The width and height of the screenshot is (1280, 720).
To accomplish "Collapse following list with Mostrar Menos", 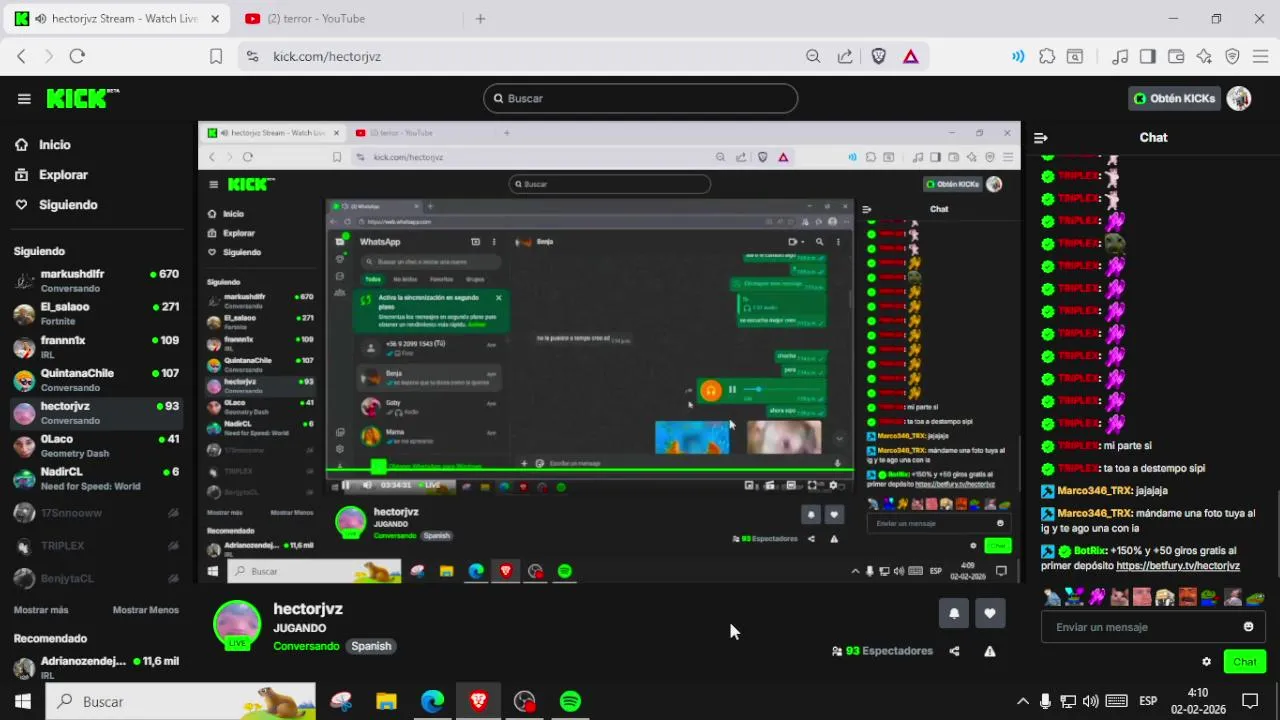I will (x=146, y=610).
